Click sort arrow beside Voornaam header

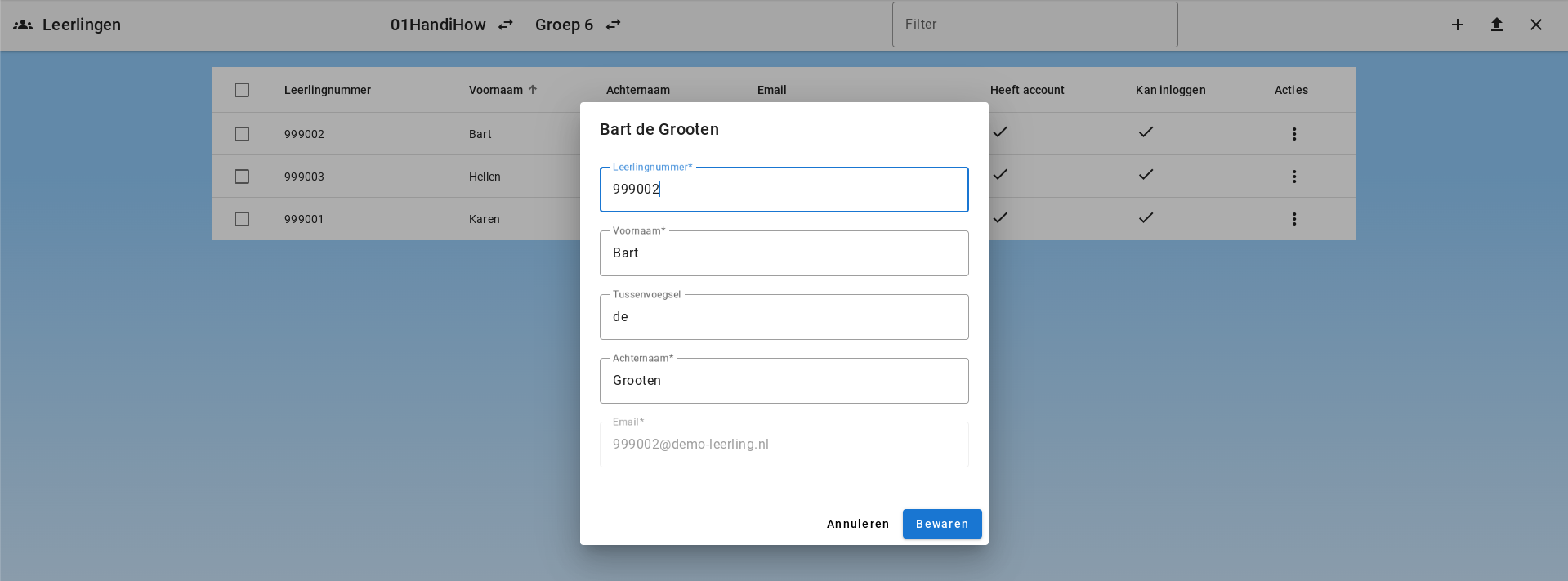(x=533, y=90)
